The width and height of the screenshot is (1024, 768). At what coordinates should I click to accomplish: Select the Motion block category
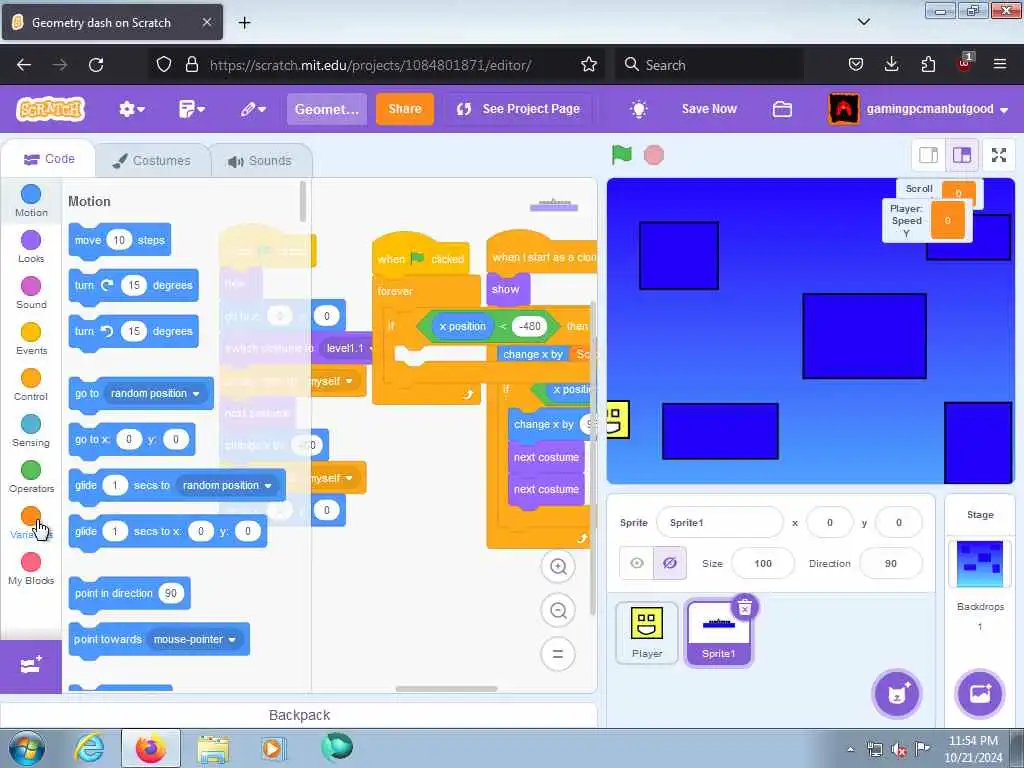(x=31, y=200)
